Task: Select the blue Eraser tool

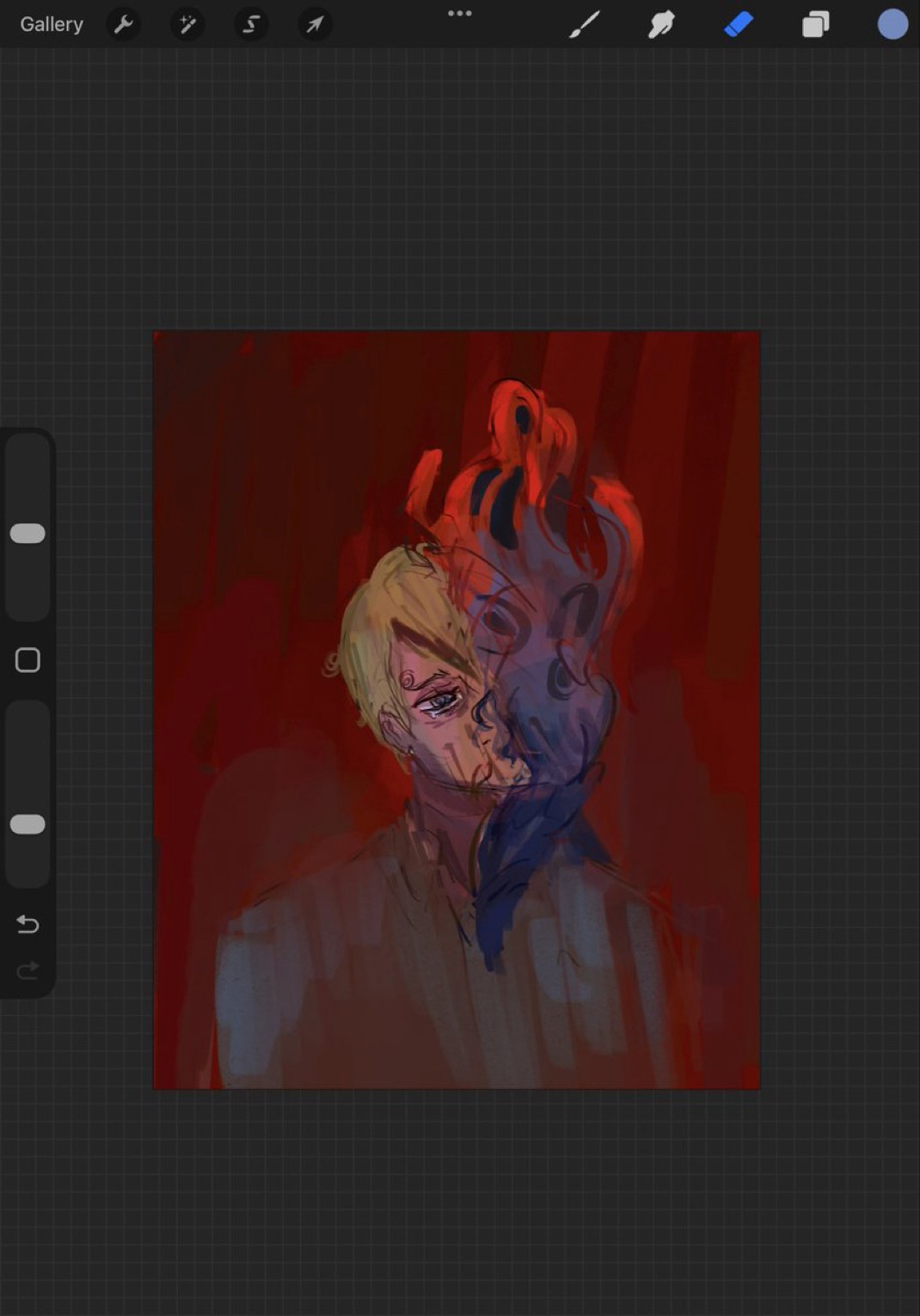Action: coord(739,24)
